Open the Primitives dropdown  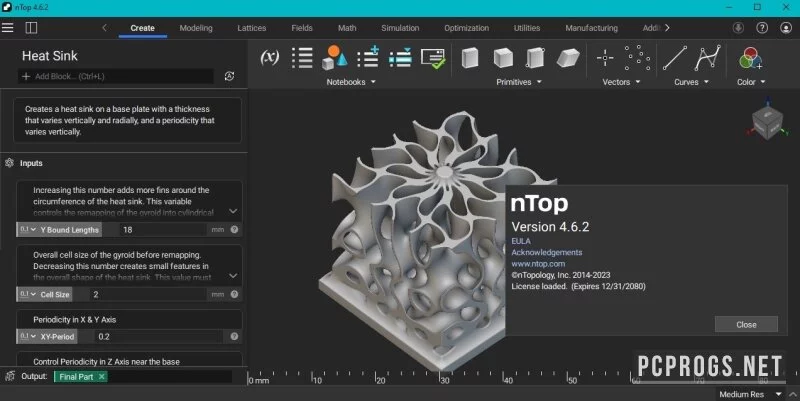point(519,82)
